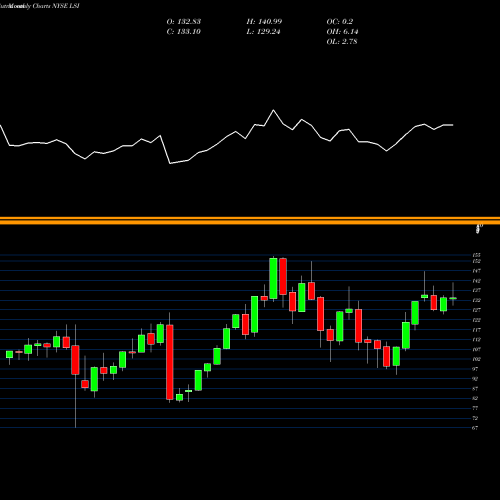
Task: Click the 'OL: 2.78' value
Action: pyautogui.click(x=342, y=42)
